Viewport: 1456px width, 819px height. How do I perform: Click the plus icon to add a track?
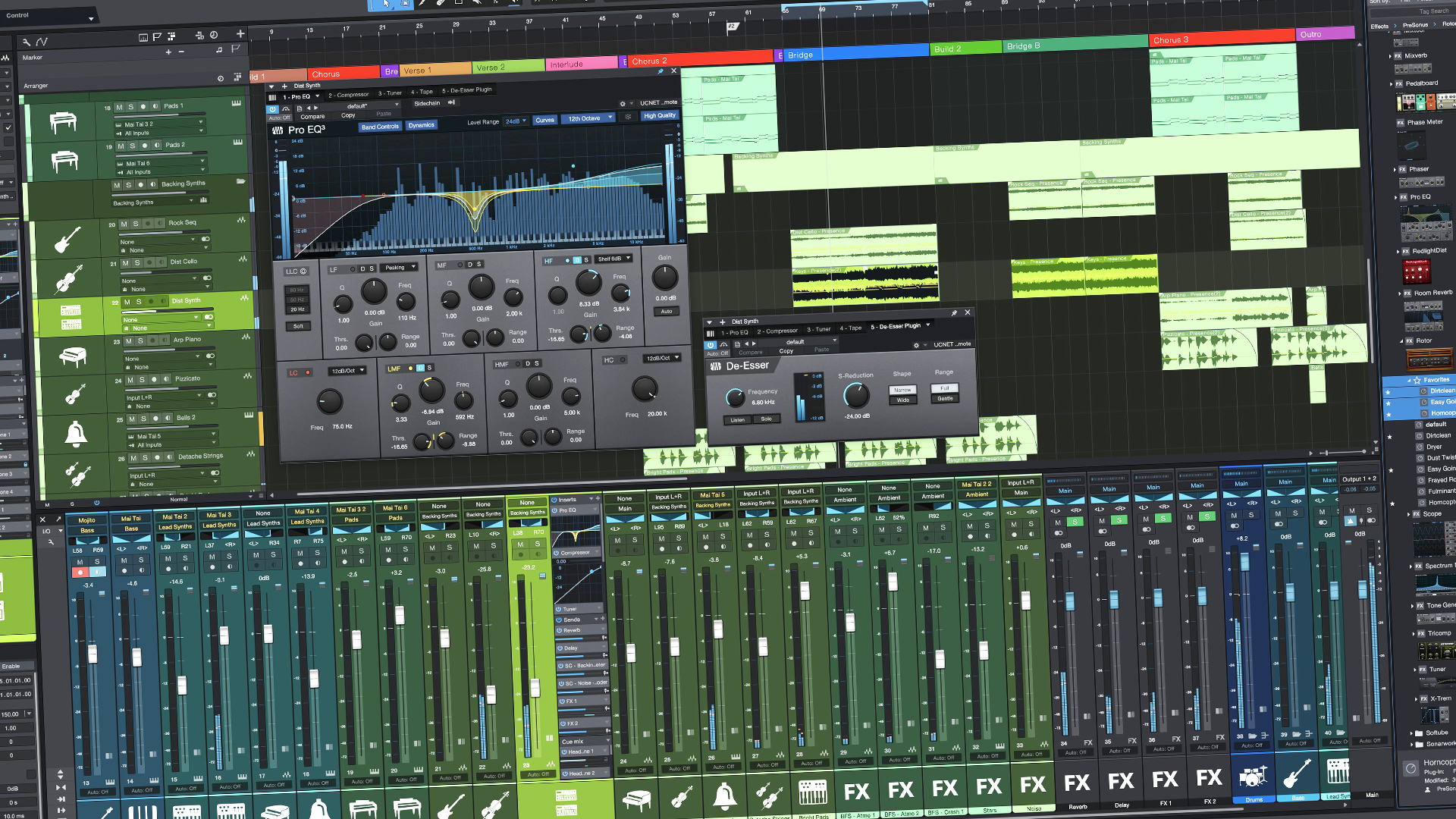[x=240, y=33]
